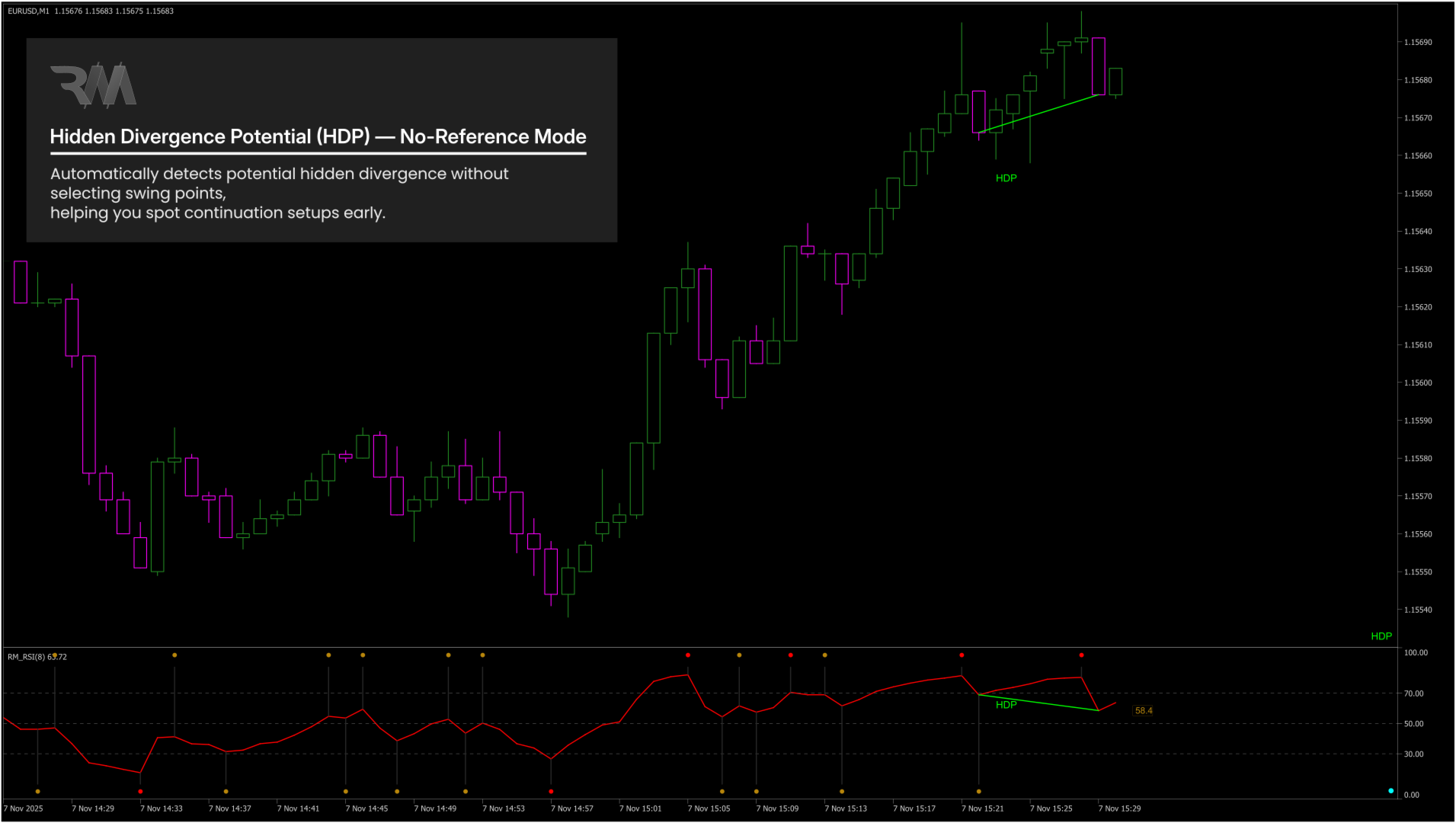Click the Hidden Divergence Potential heading
Screen dimensions: 1456x823
point(318,136)
